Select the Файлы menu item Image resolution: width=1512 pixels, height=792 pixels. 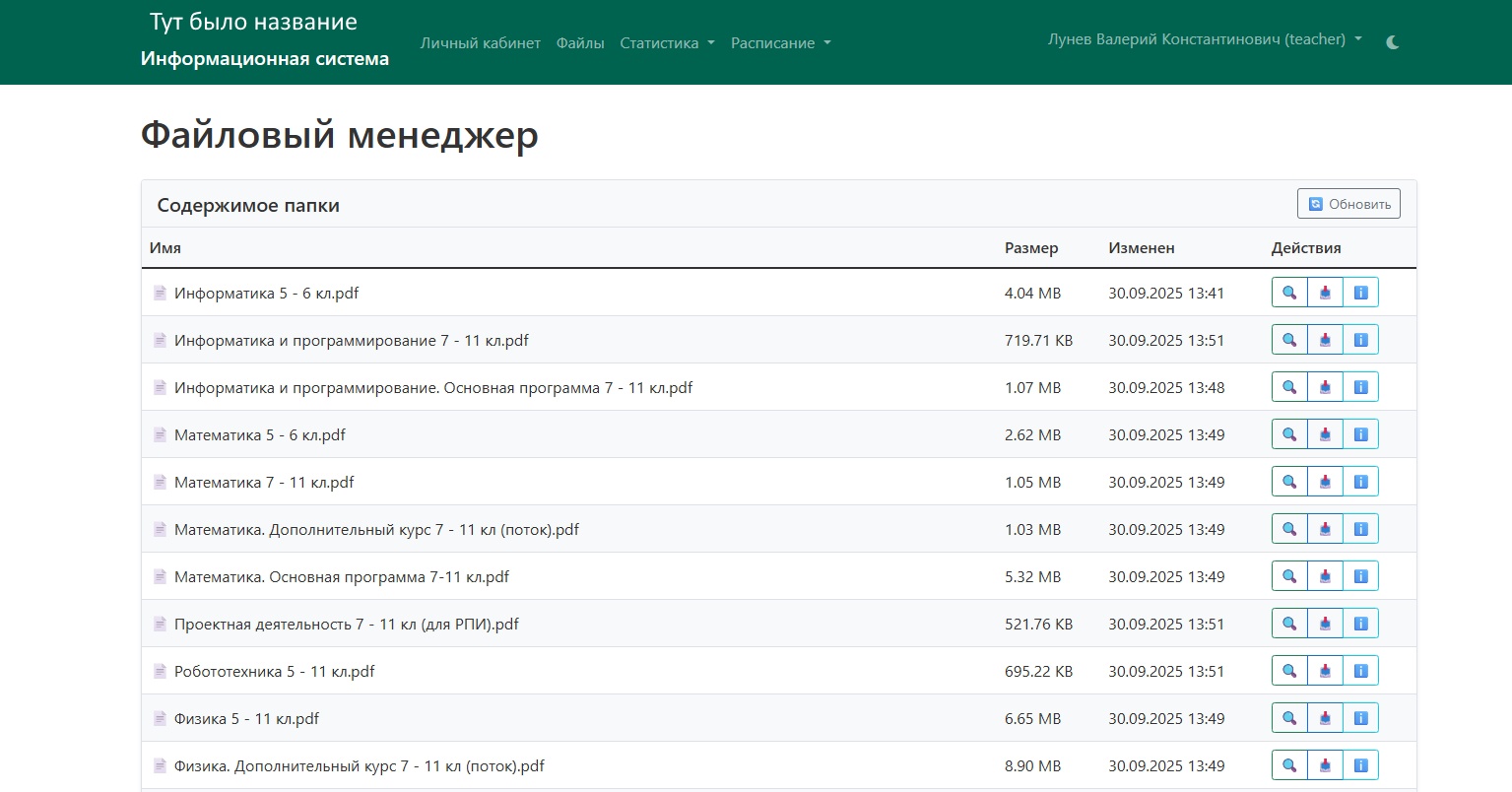point(580,43)
